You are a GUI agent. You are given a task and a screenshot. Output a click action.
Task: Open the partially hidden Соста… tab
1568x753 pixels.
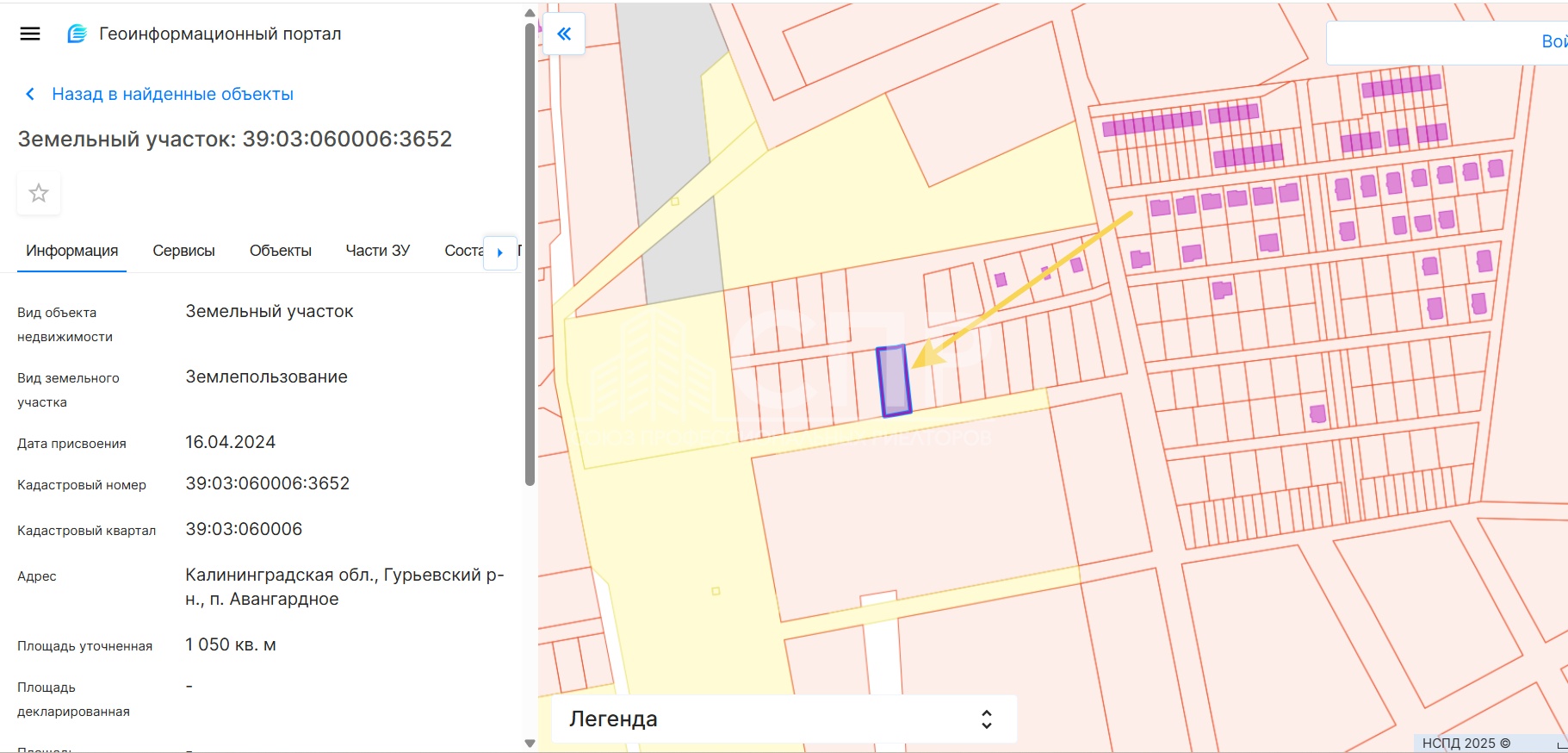tap(463, 251)
